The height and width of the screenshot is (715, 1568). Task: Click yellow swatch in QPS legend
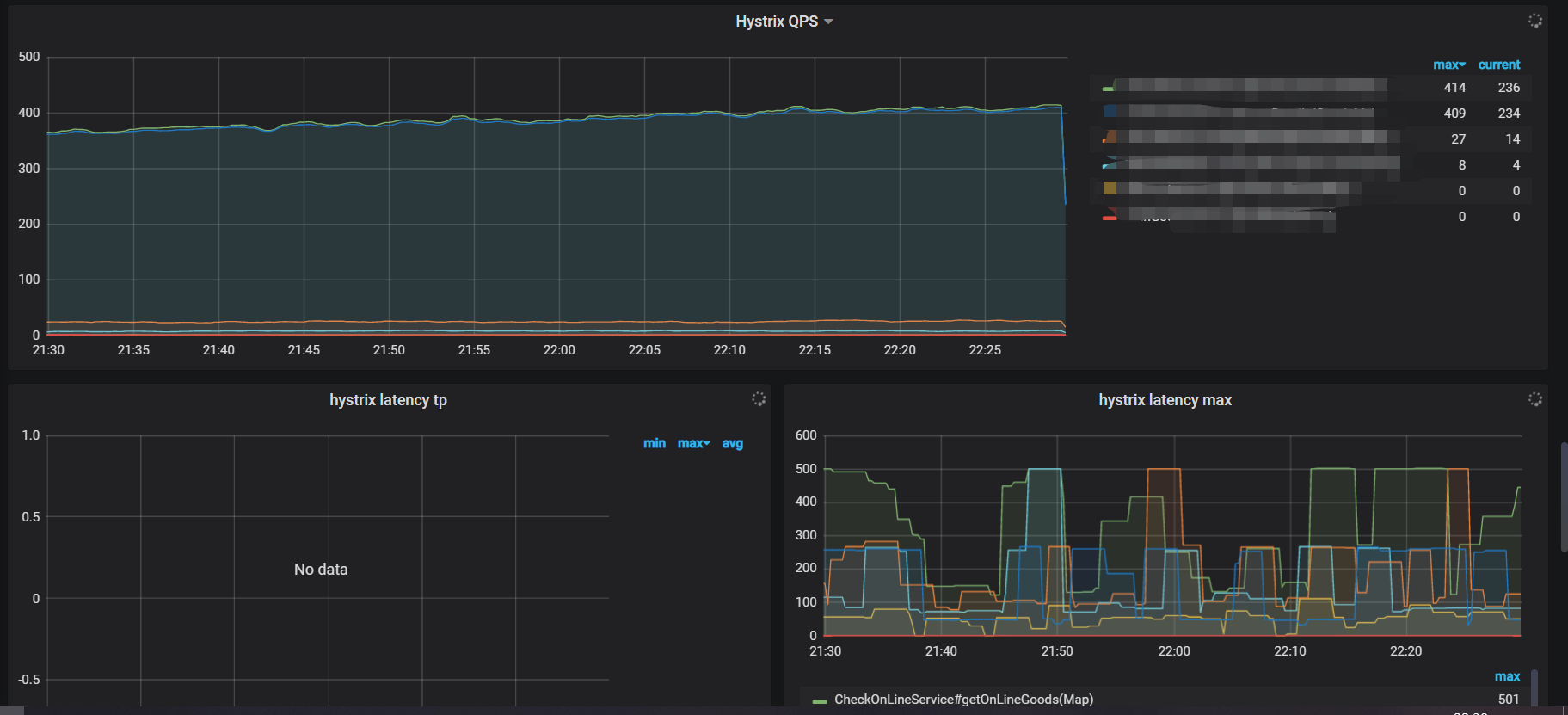pos(1110,188)
